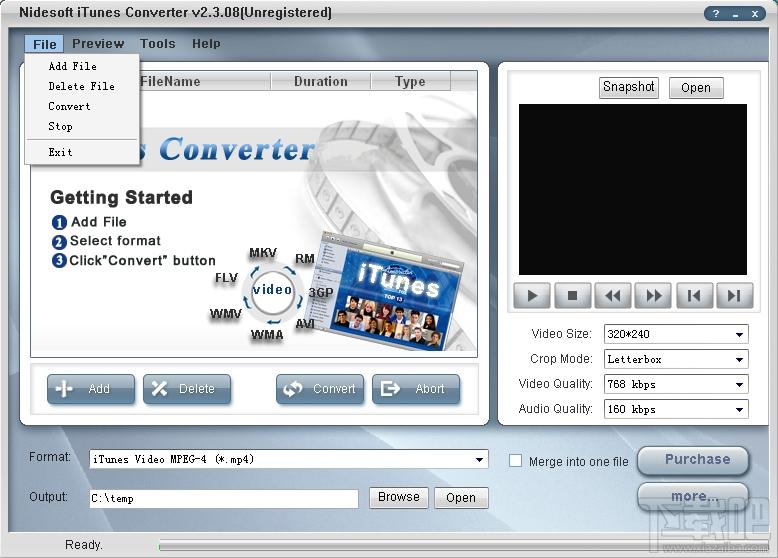The height and width of the screenshot is (558, 778).
Task: Stop playback with the square button
Action: click(572, 296)
